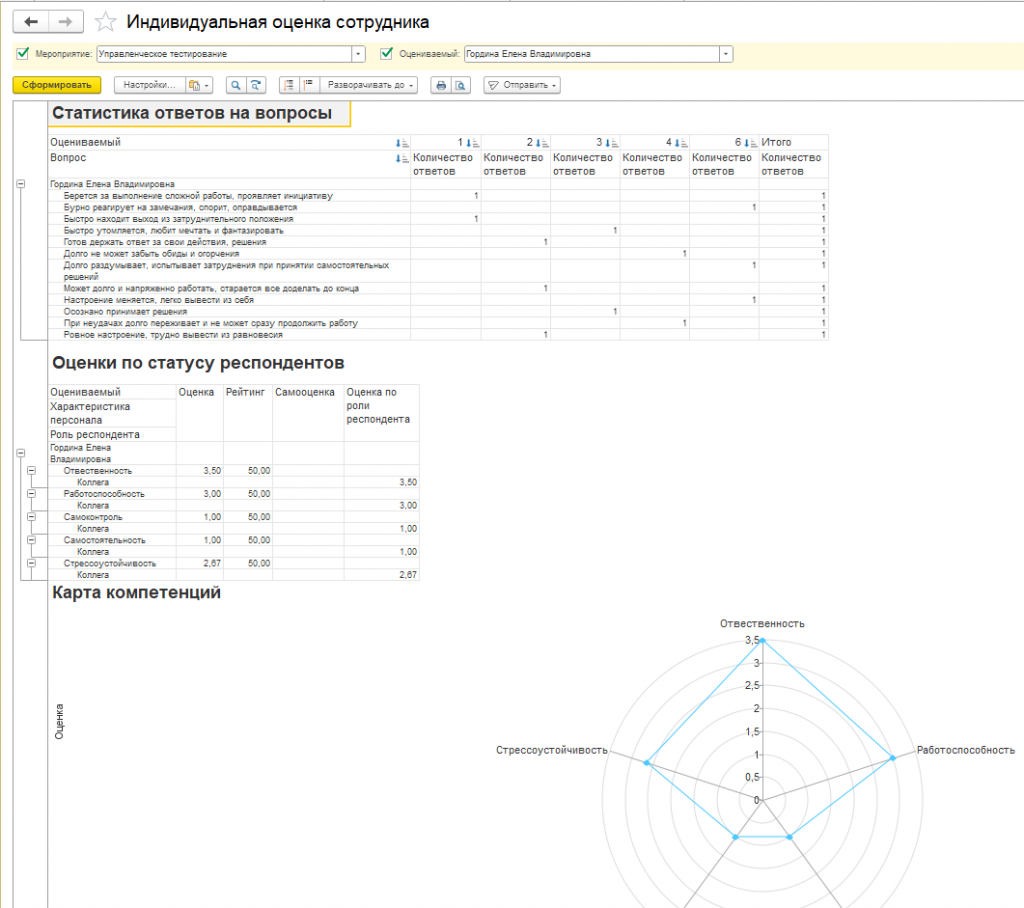
Task: Click the Стрессоустойчивость axis label on chart
Action: point(552,751)
